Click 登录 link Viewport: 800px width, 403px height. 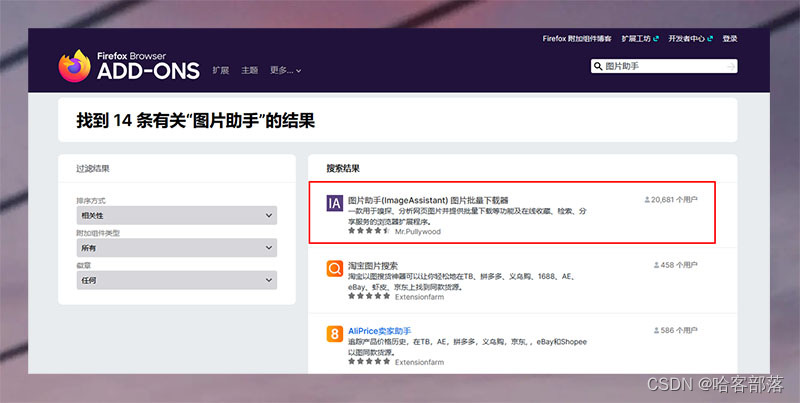pyautogui.click(x=730, y=39)
